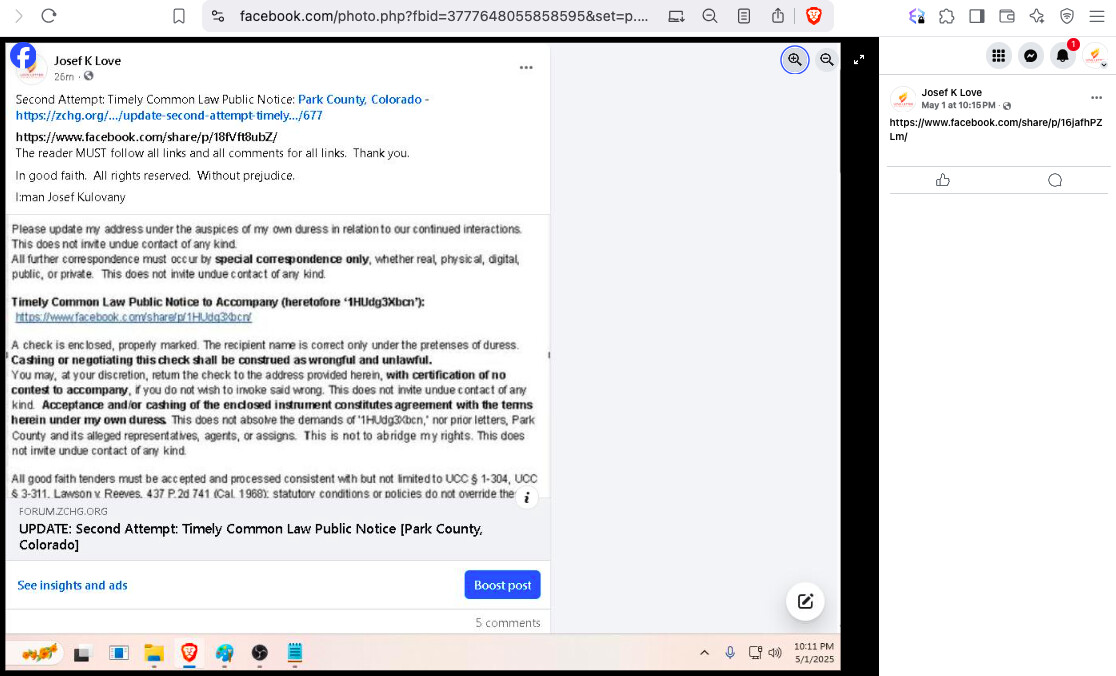The height and width of the screenshot is (676, 1116).
Task: Click the purple extension icon in the toolbar
Action: (x=917, y=16)
